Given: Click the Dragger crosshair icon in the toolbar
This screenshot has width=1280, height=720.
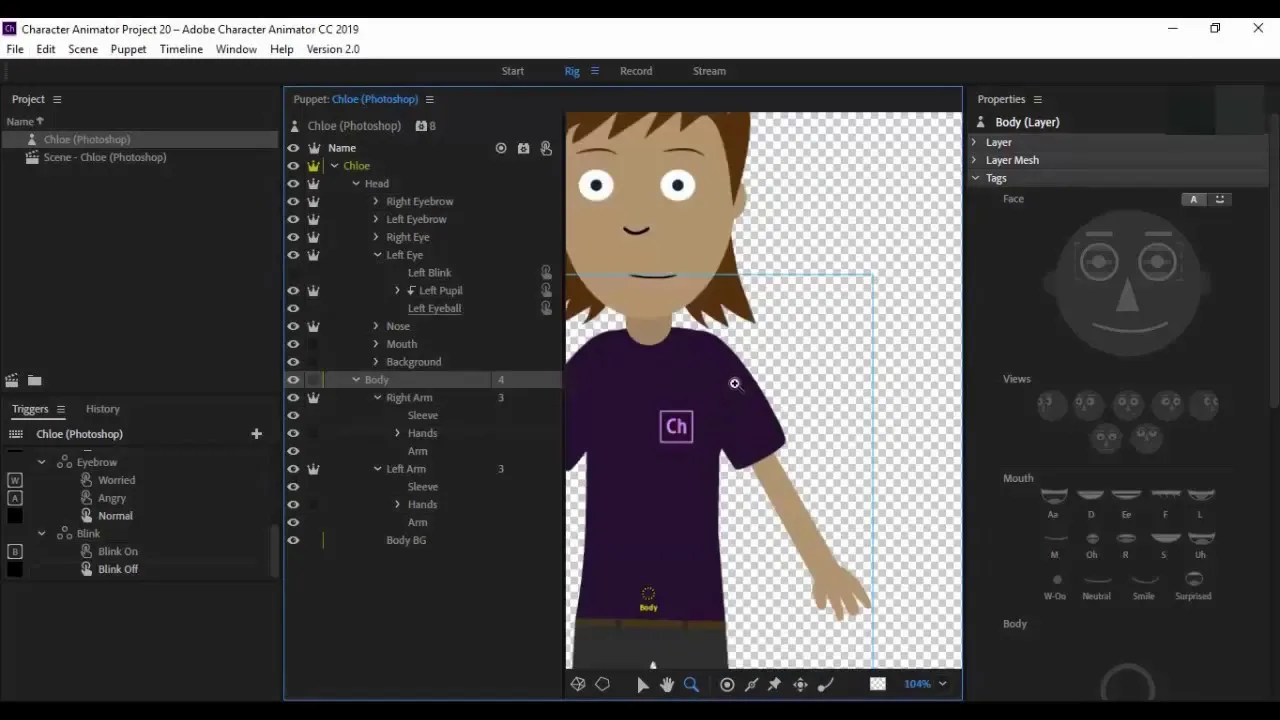Looking at the screenshot, I should pos(800,684).
